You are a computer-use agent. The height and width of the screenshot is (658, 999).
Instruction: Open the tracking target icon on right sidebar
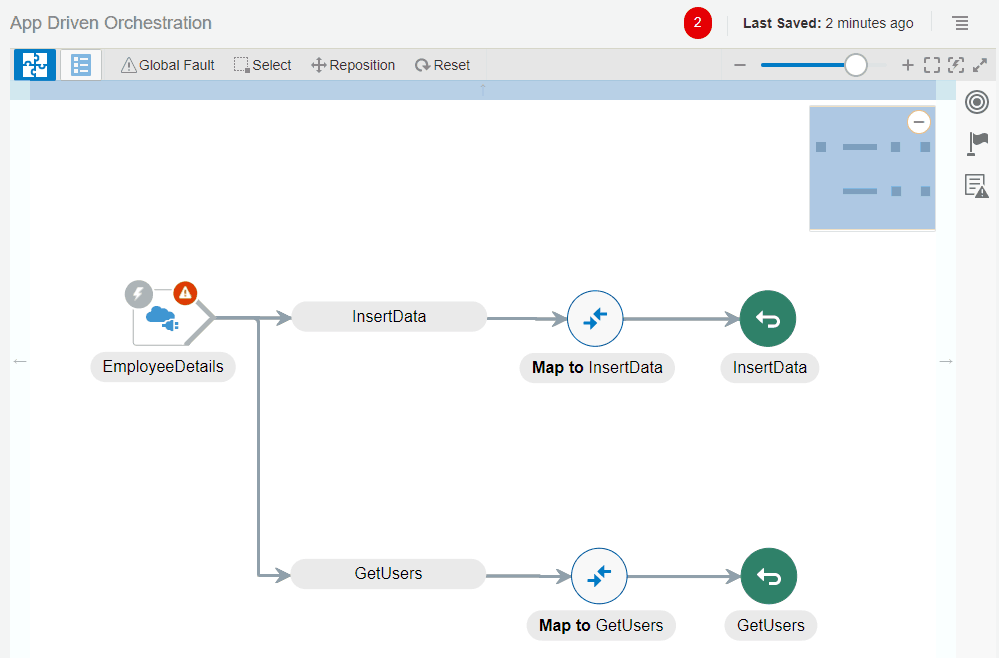(x=976, y=101)
